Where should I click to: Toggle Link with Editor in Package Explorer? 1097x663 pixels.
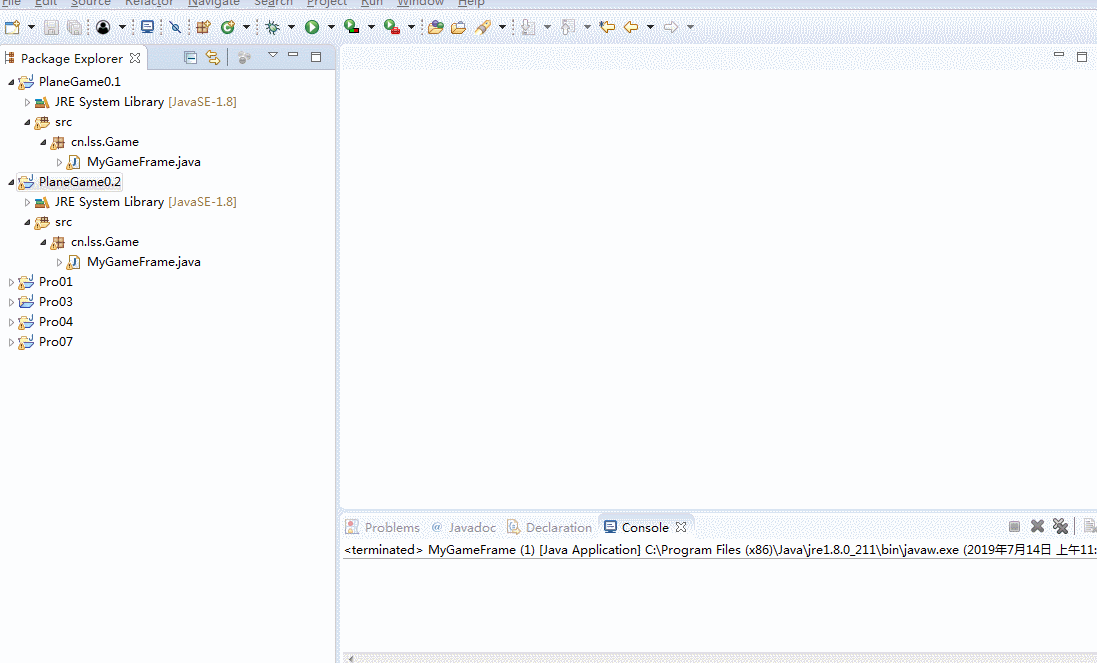[213, 57]
